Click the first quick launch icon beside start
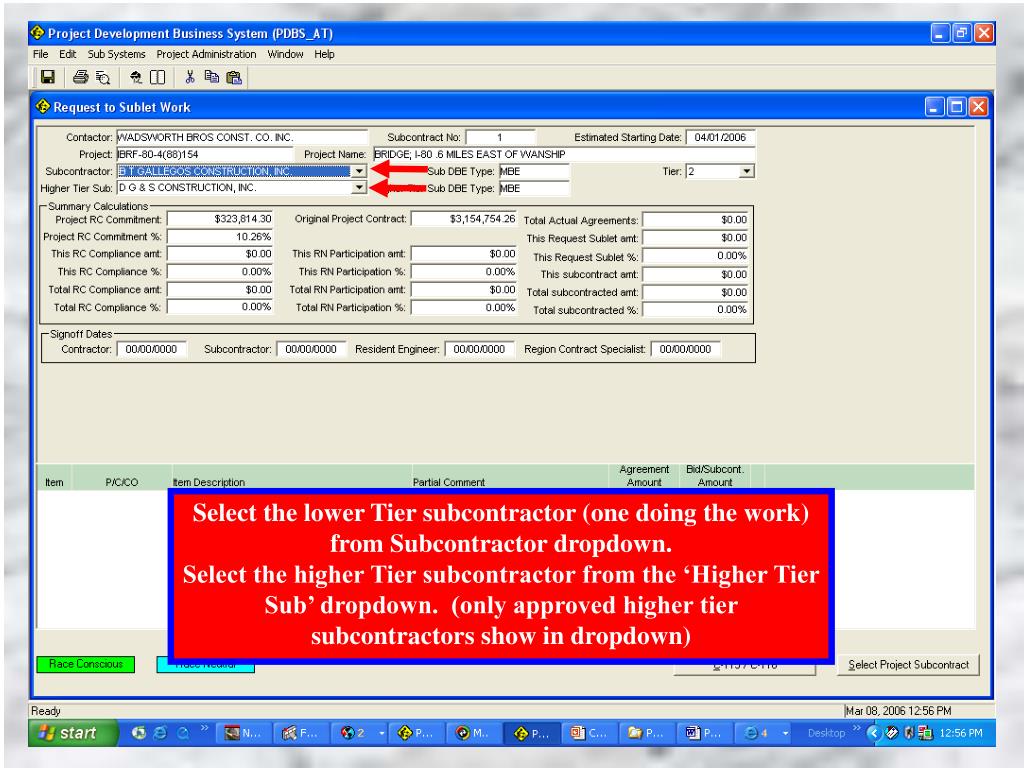Screen dimensions: 1024x768 pyautogui.click(x=138, y=733)
